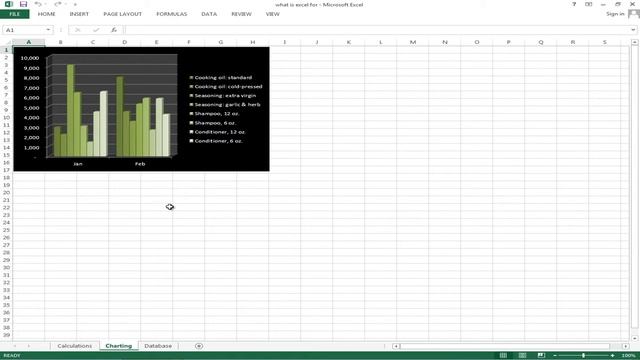
Task: Open the Undo history dropdown arrow
Action: click(x=46, y=4)
